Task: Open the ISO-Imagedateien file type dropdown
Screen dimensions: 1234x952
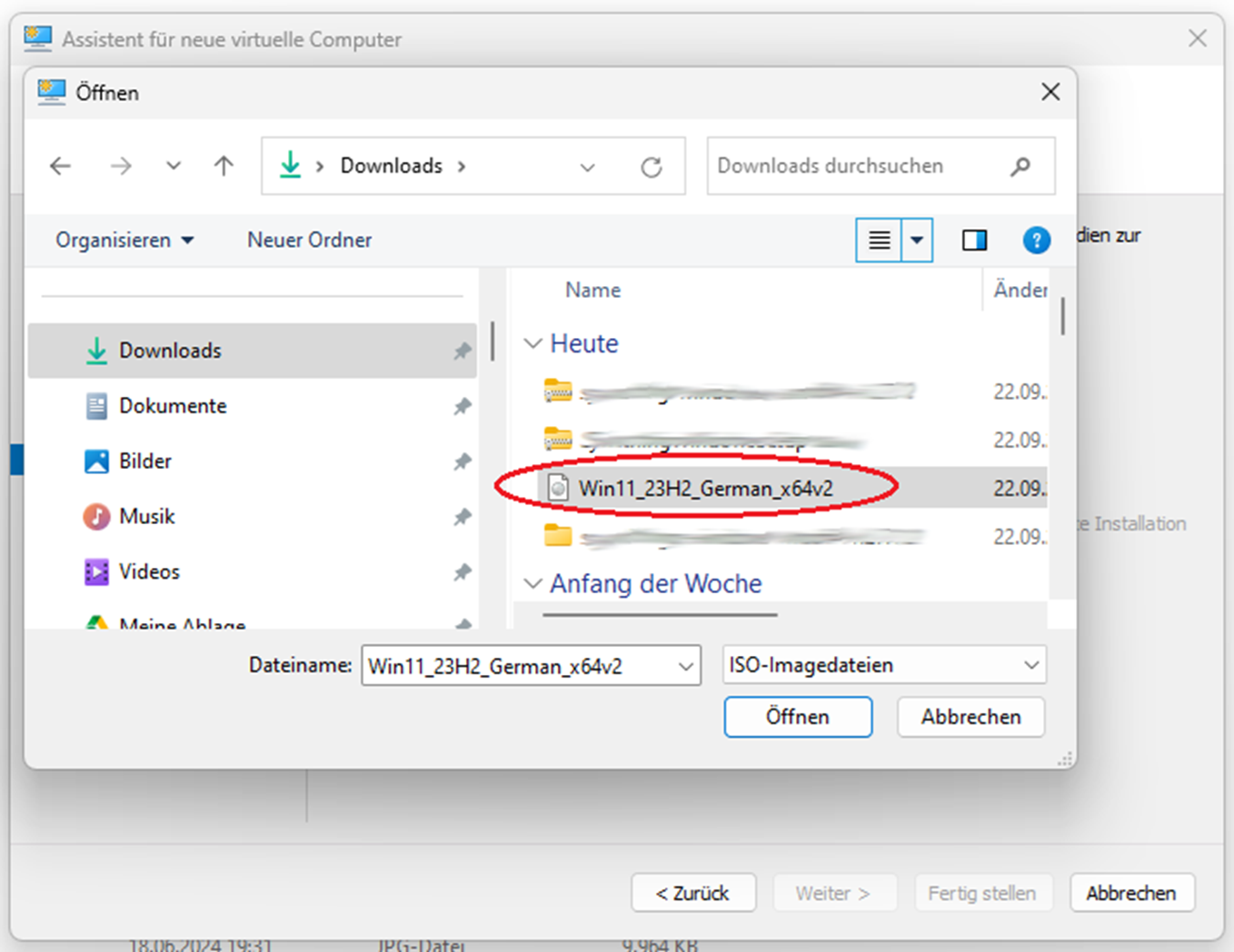Action: click(884, 665)
